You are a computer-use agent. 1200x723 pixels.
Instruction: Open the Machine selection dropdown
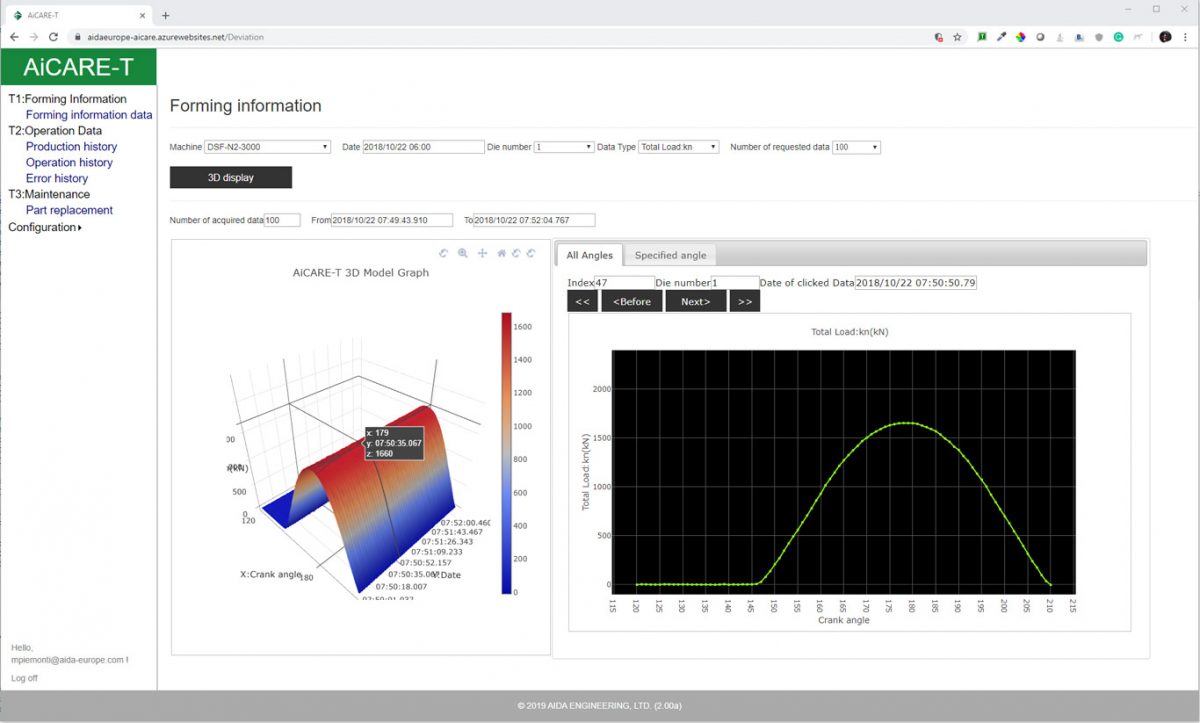[268, 146]
